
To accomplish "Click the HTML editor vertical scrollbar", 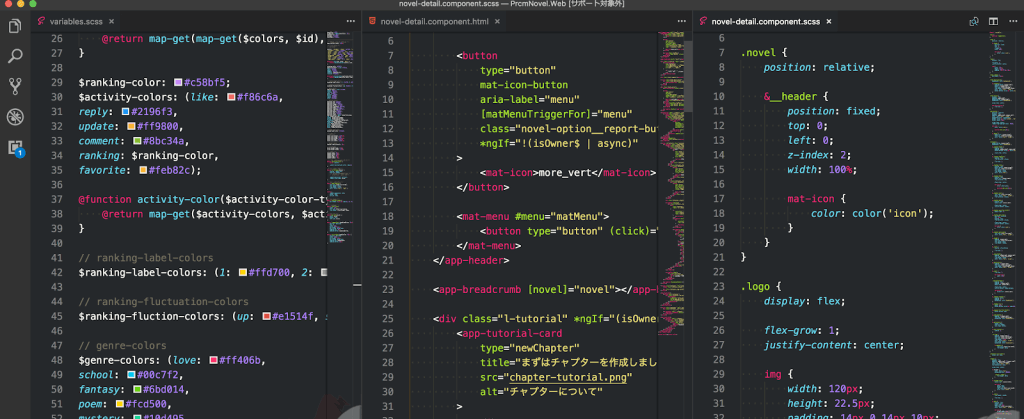I will pos(688,77).
